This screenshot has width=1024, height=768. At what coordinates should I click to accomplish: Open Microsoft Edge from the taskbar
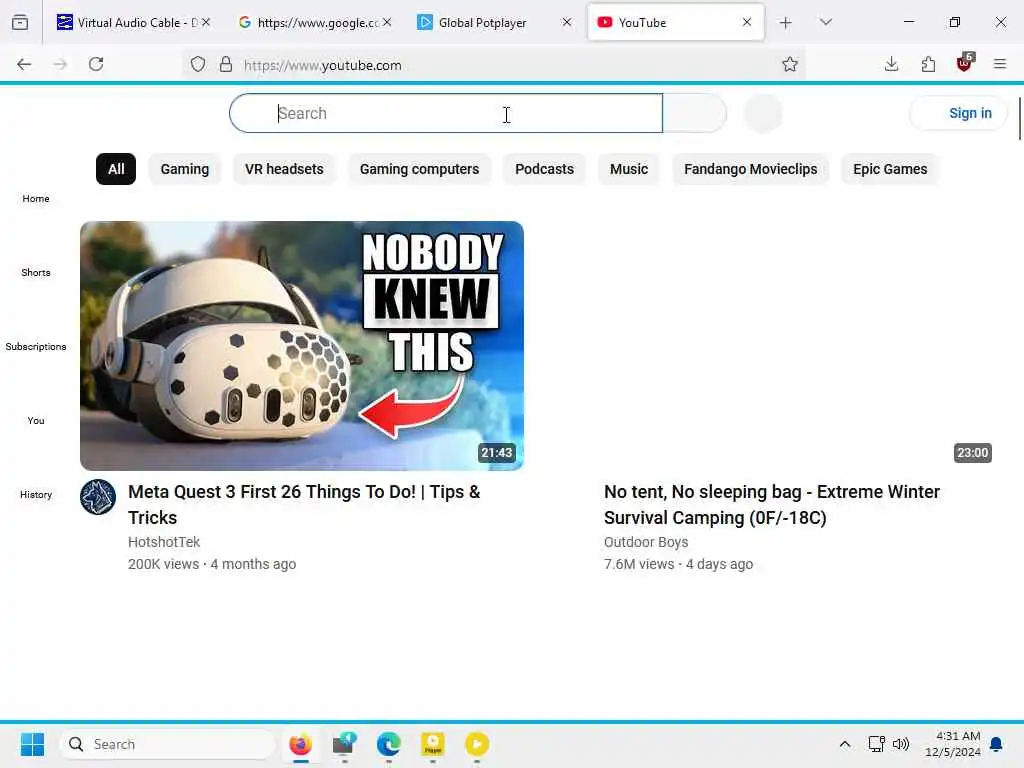click(389, 744)
